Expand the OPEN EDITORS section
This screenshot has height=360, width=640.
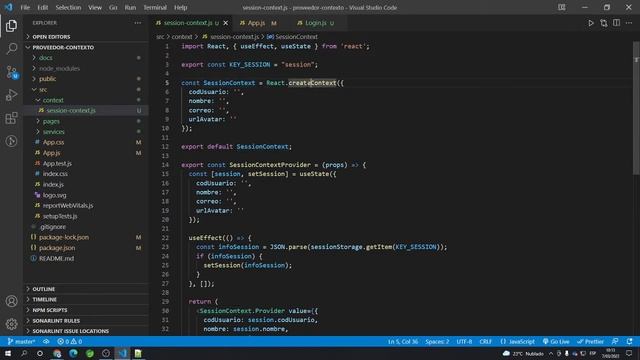(86, 37)
